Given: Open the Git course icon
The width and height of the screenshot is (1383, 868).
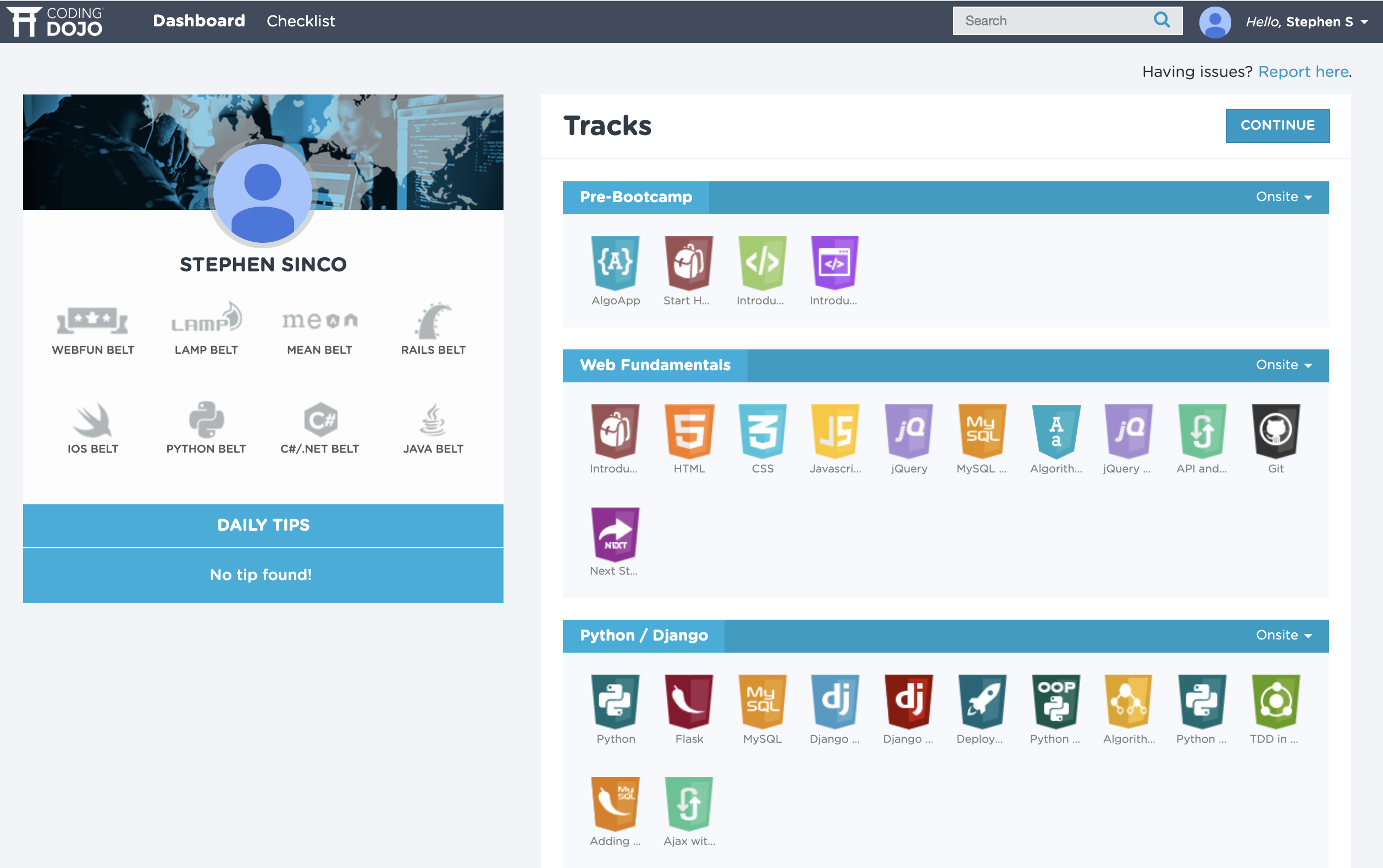Looking at the screenshot, I should 1276,431.
